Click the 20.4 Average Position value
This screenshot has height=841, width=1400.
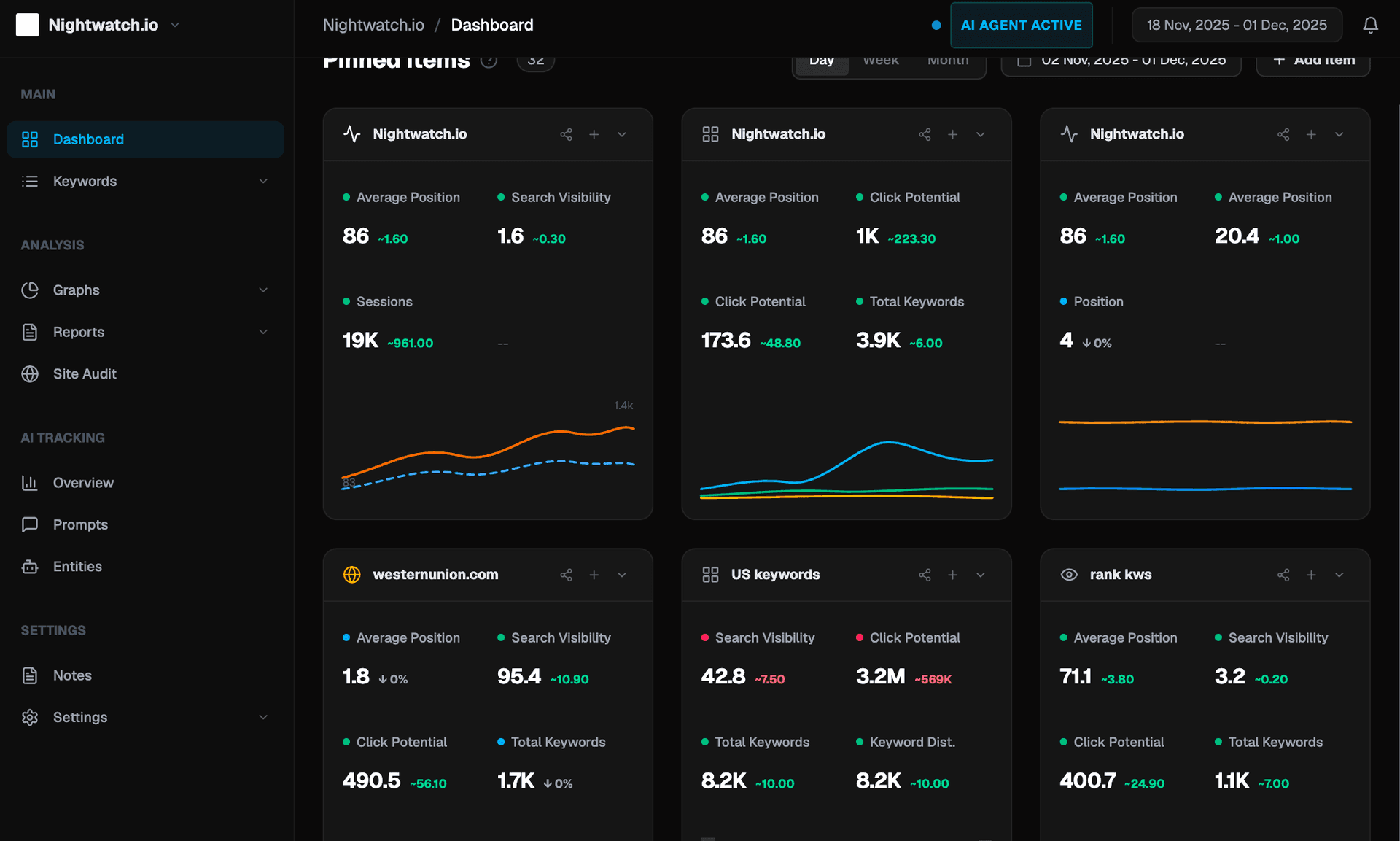coord(1237,236)
